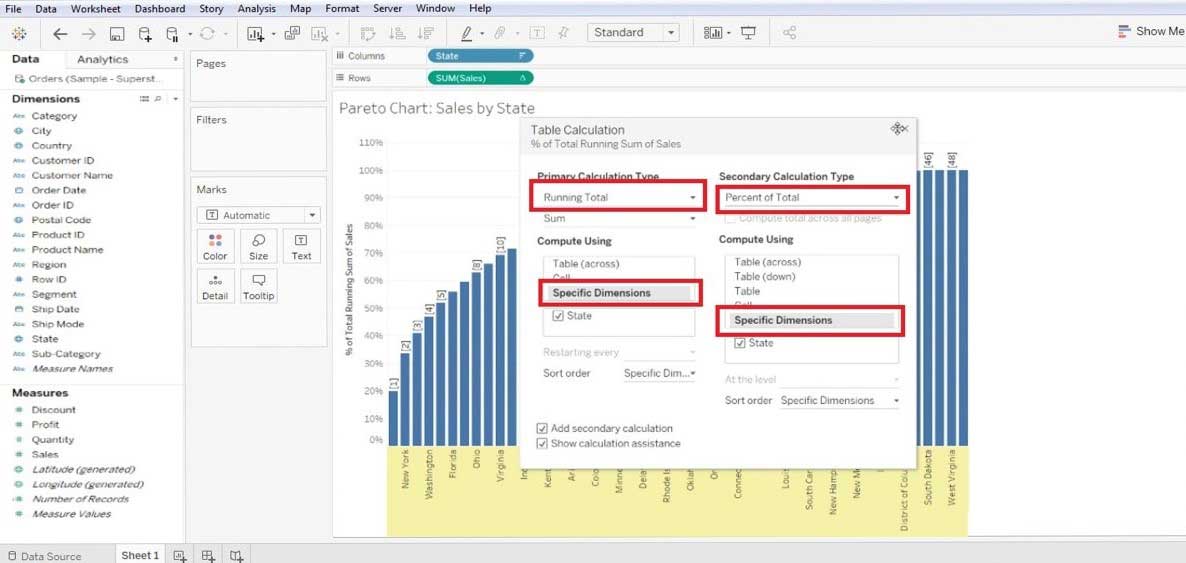This screenshot has width=1186, height=563.
Task: Click the Orders (Sample - Superstore) data source
Action: pyautogui.click(x=88, y=79)
